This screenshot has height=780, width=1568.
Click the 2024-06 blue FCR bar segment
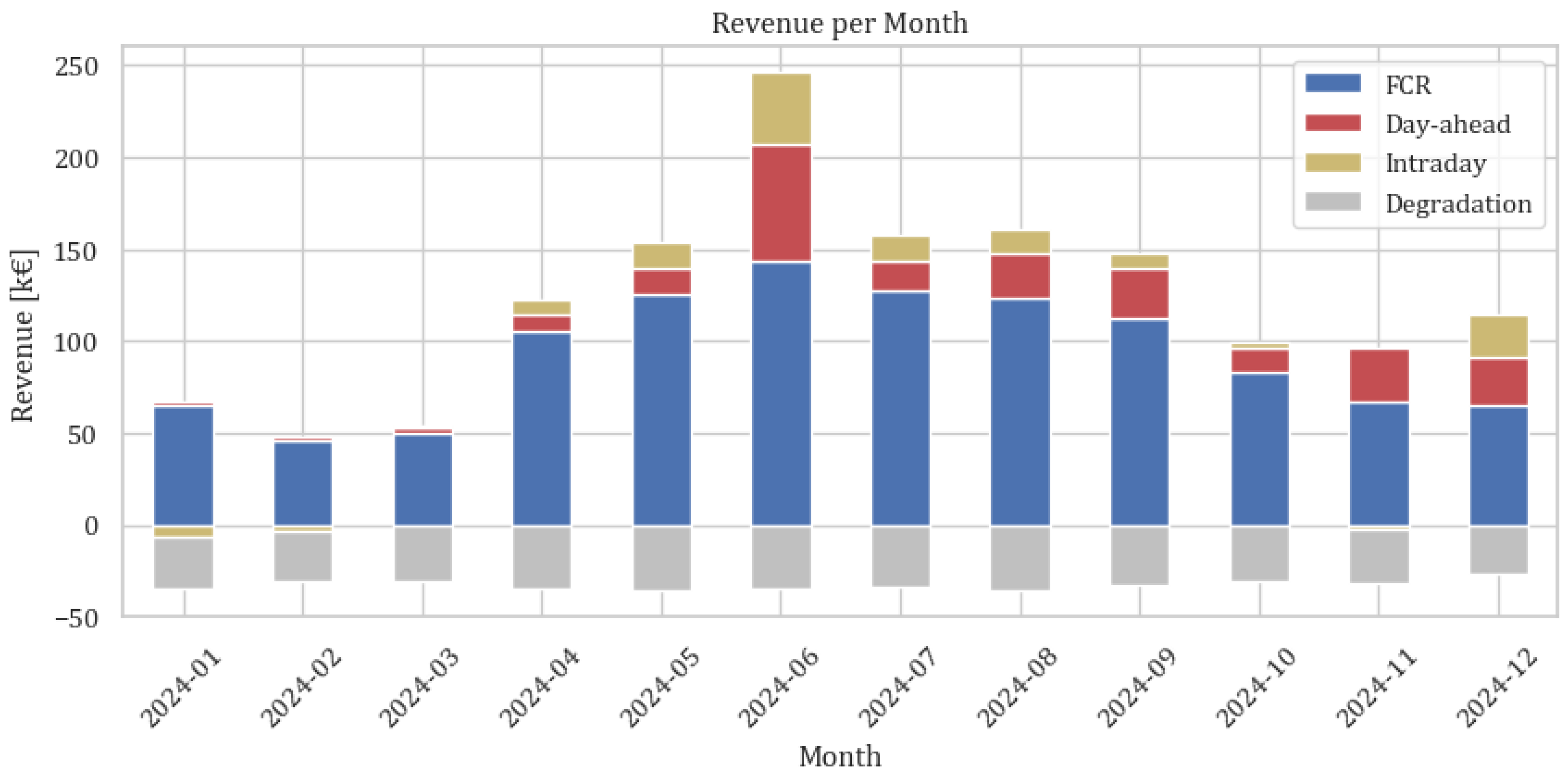781,393
